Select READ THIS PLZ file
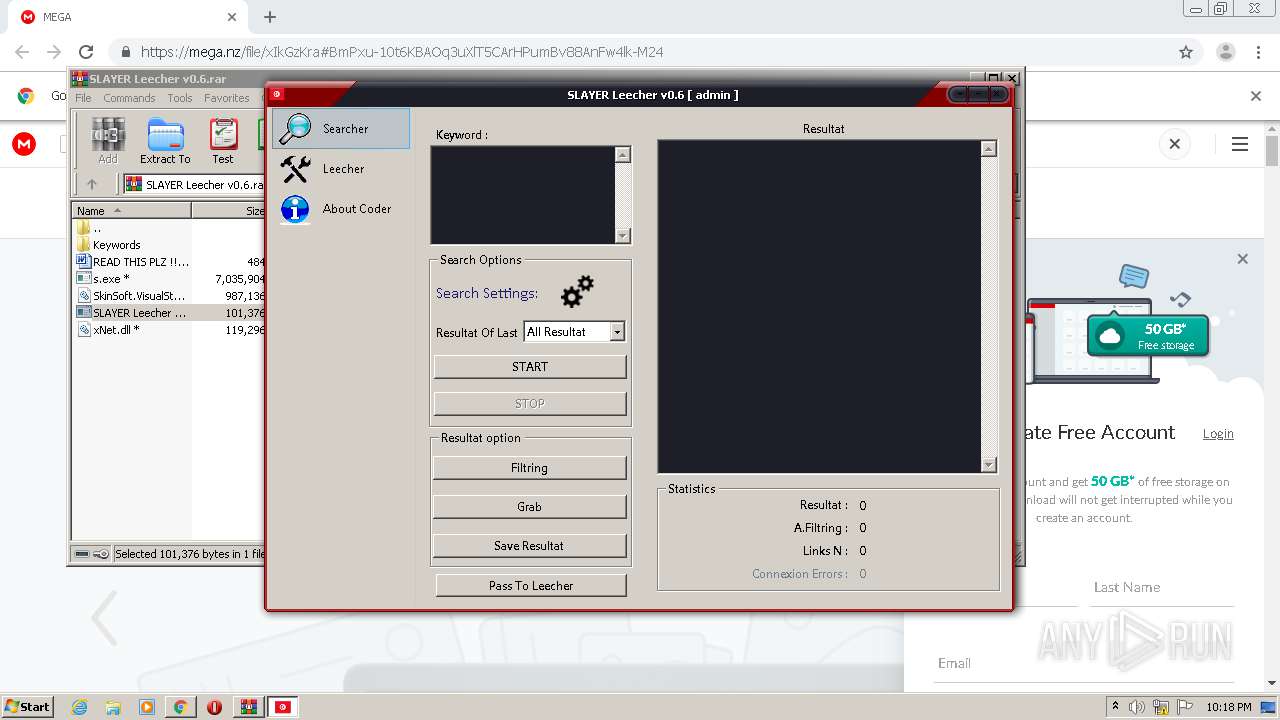The height and width of the screenshot is (720, 1280). tap(141, 262)
